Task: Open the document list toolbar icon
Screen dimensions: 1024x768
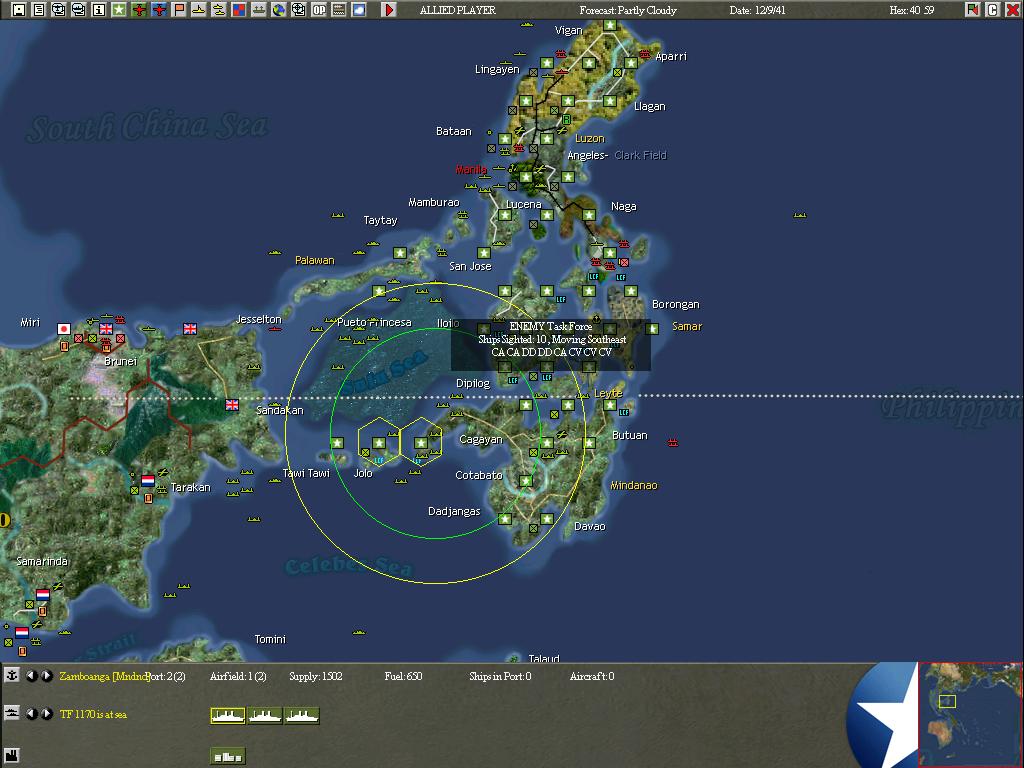Action: point(39,10)
